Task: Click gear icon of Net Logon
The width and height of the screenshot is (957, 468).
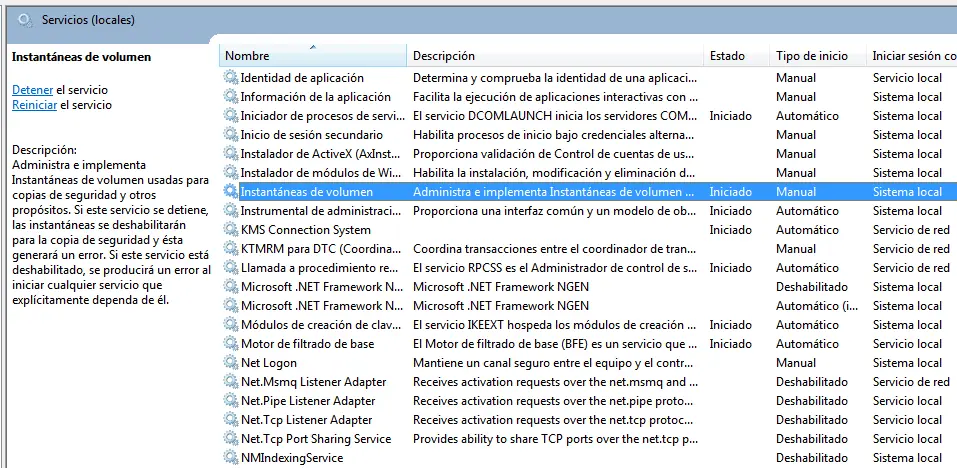Action: 231,362
